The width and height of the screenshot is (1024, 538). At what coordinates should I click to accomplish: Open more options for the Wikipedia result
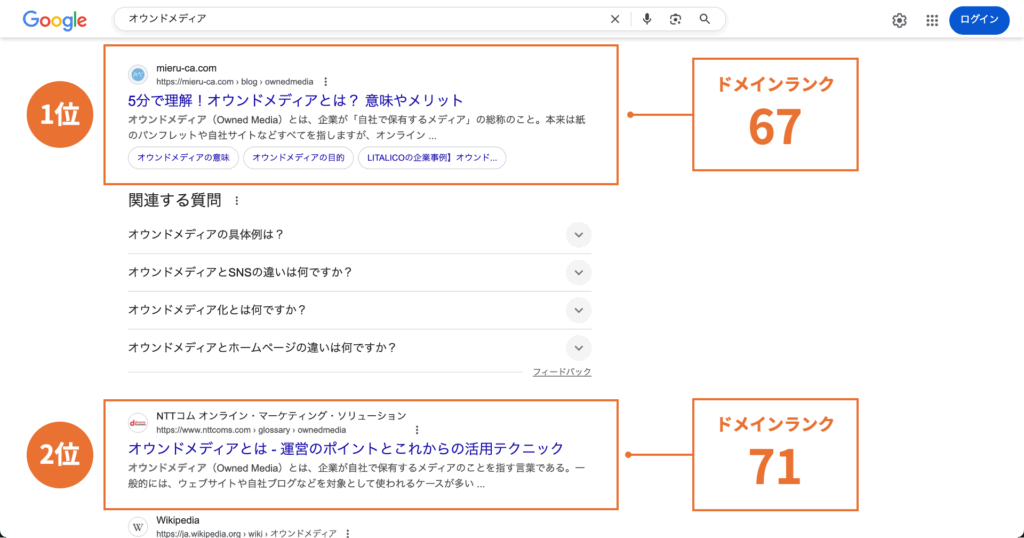point(347,533)
